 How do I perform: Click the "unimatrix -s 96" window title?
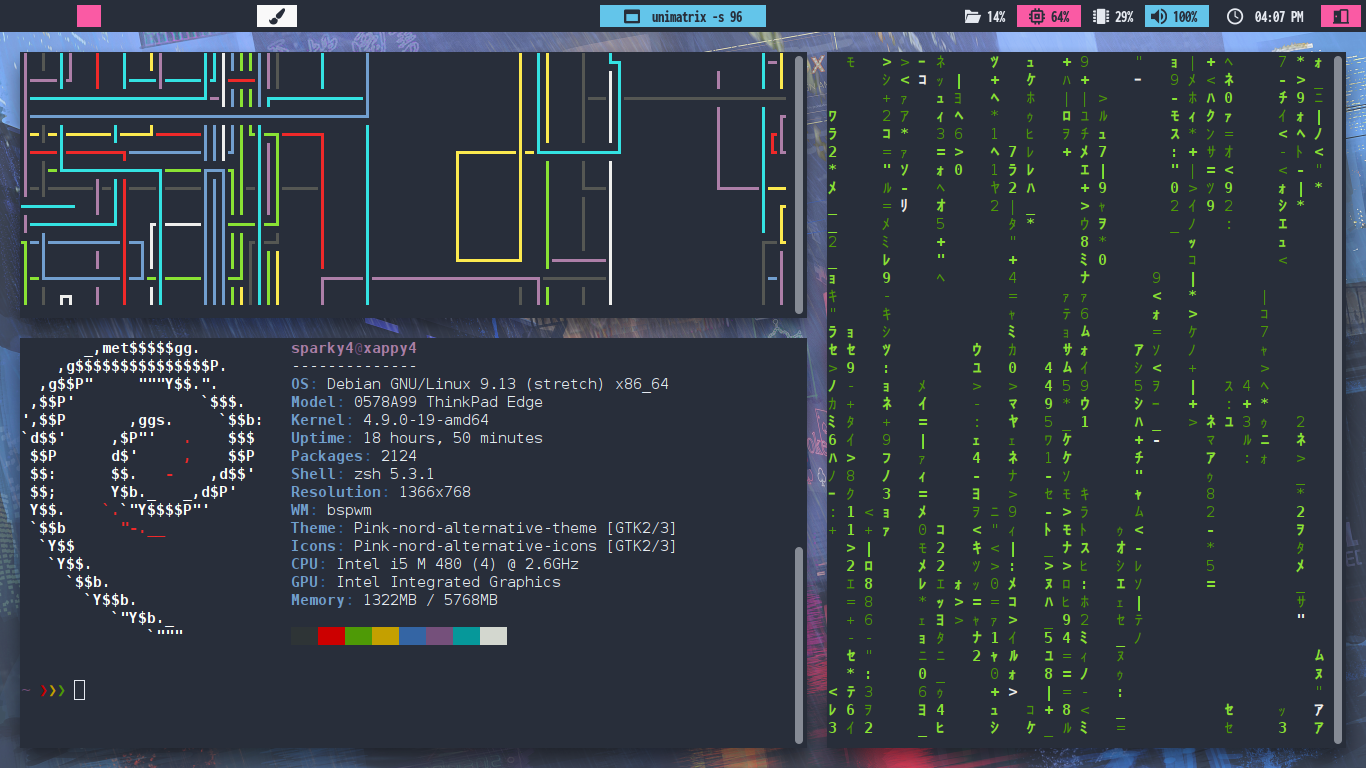click(696, 17)
